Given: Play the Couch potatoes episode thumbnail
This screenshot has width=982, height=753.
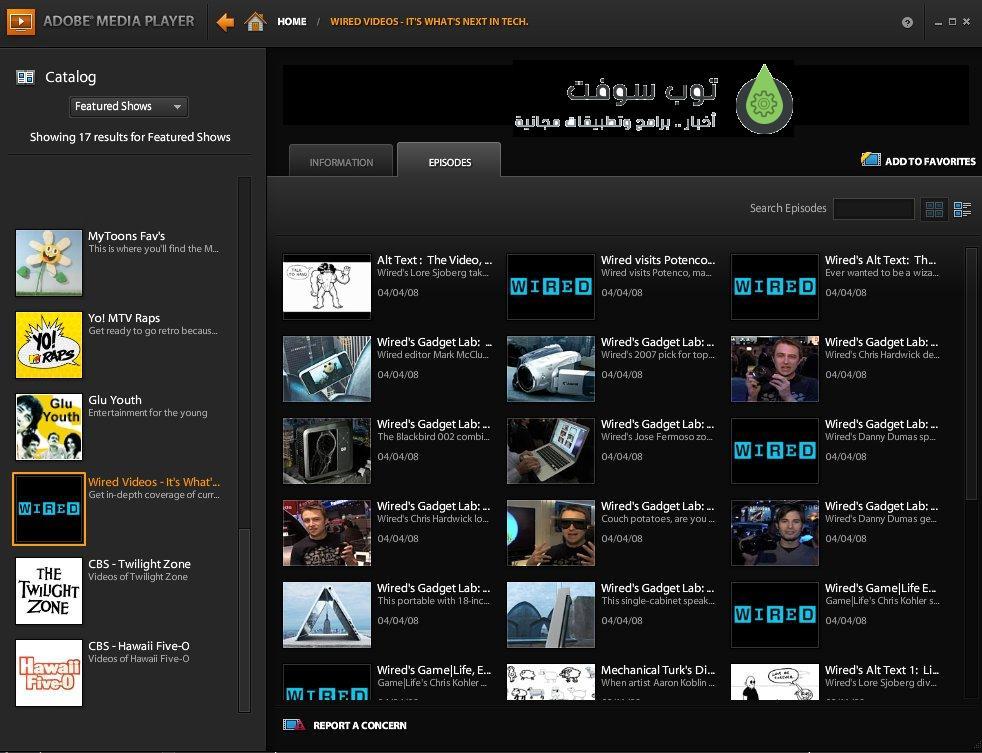Looking at the screenshot, I should click(x=550, y=532).
